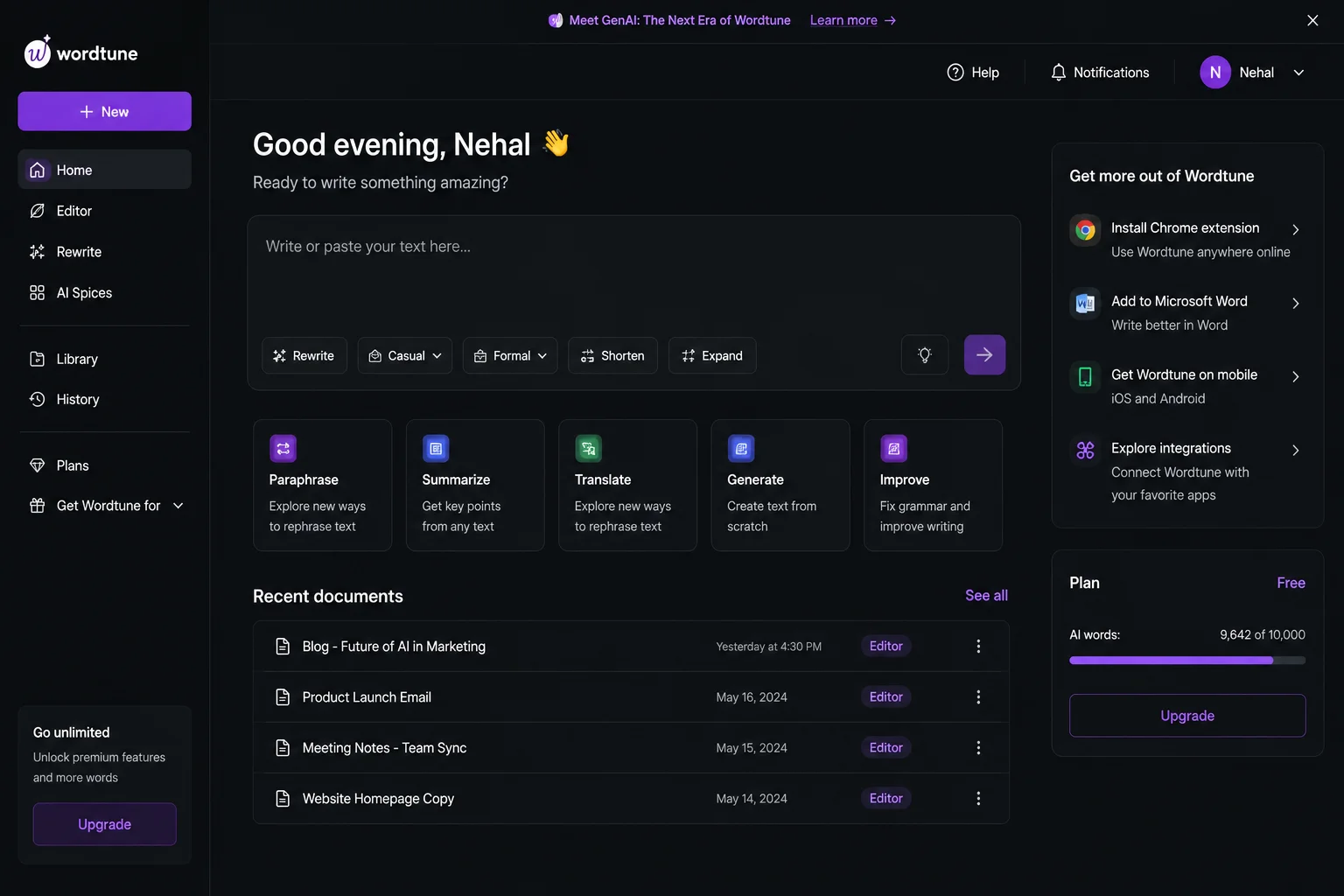
Task: Click the Chrome extension icon
Action: pos(1085,230)
